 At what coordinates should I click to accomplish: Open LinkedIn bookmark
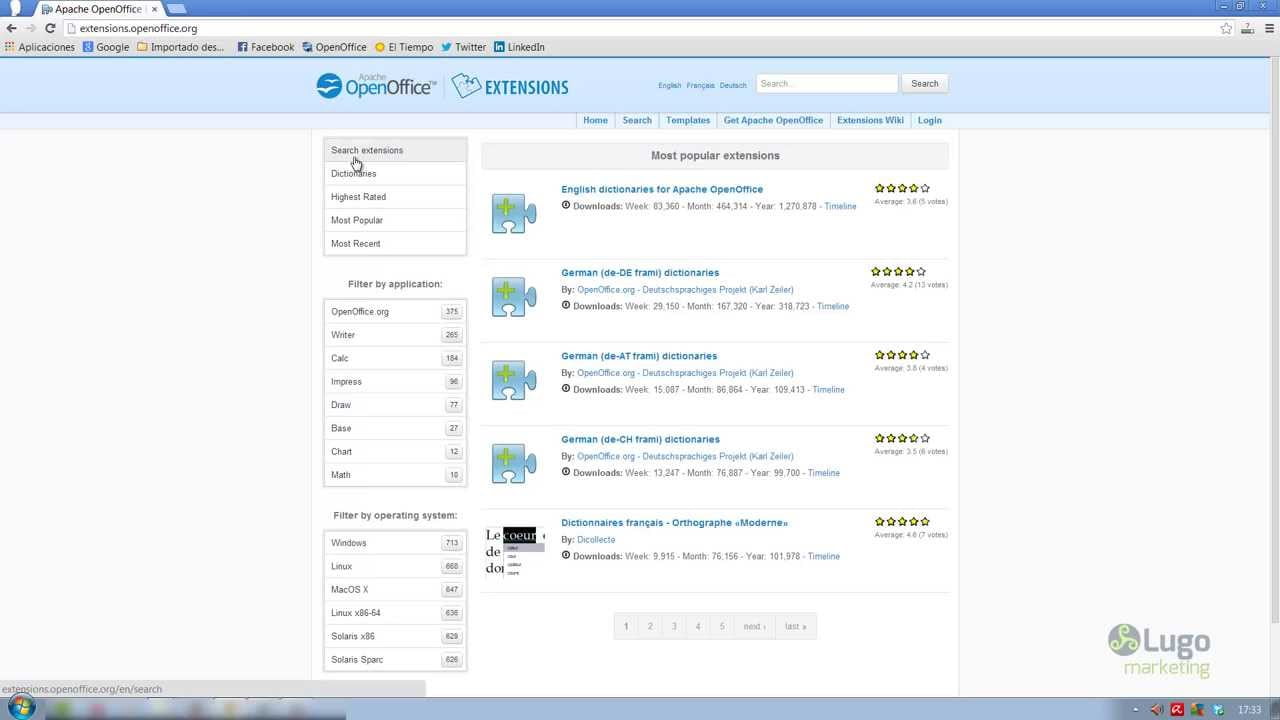point(519,47)
